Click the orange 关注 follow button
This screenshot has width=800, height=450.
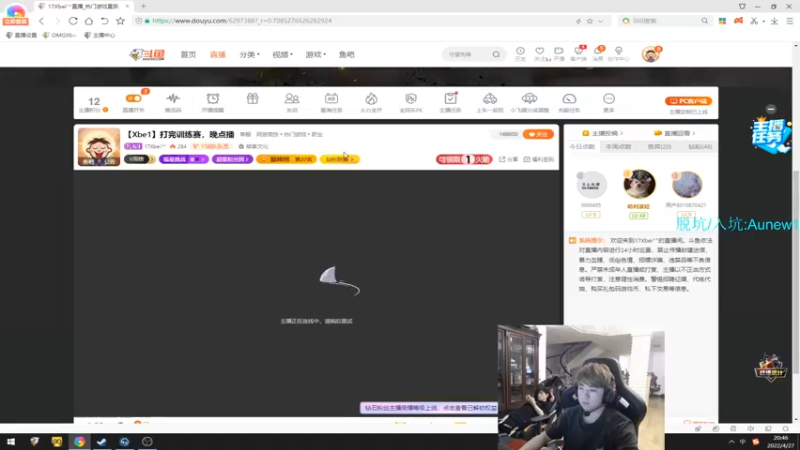[x=538, y=134]
